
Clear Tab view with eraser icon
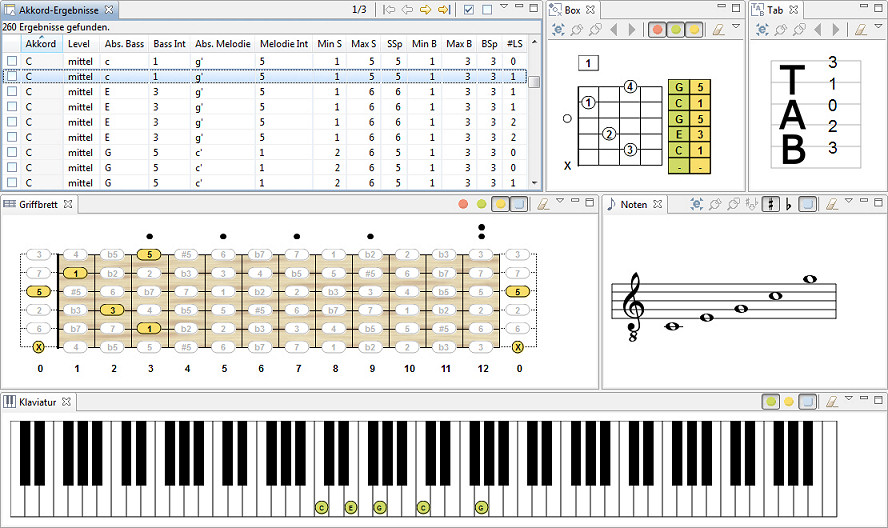861,29
